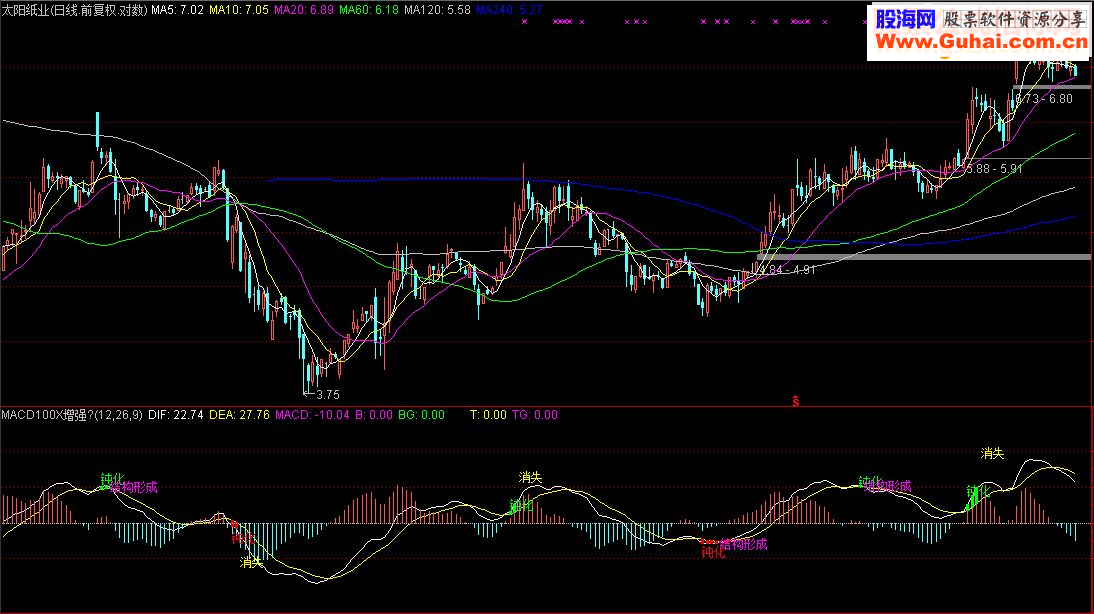The width and height of the screenshot is (1094, 614).
Task: Click the magenta TG: 0.00 value
Action: [535, 415]
